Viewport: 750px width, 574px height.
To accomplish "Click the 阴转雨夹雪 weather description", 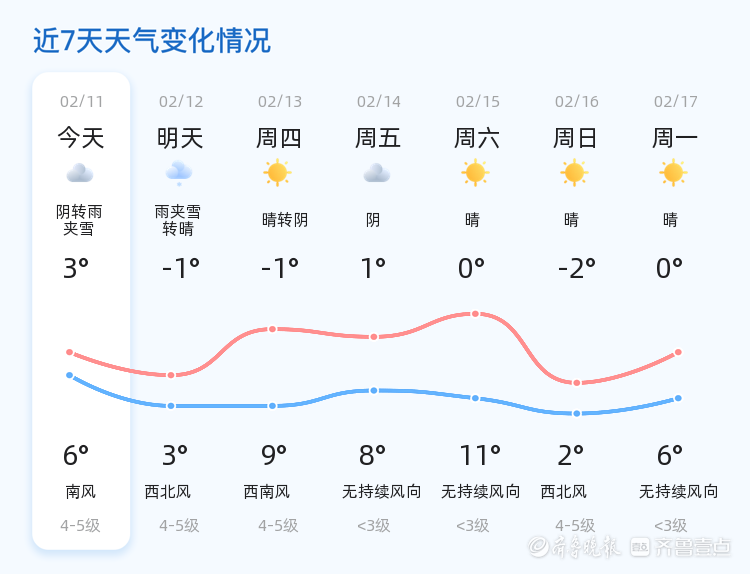I will coord(79,220).
